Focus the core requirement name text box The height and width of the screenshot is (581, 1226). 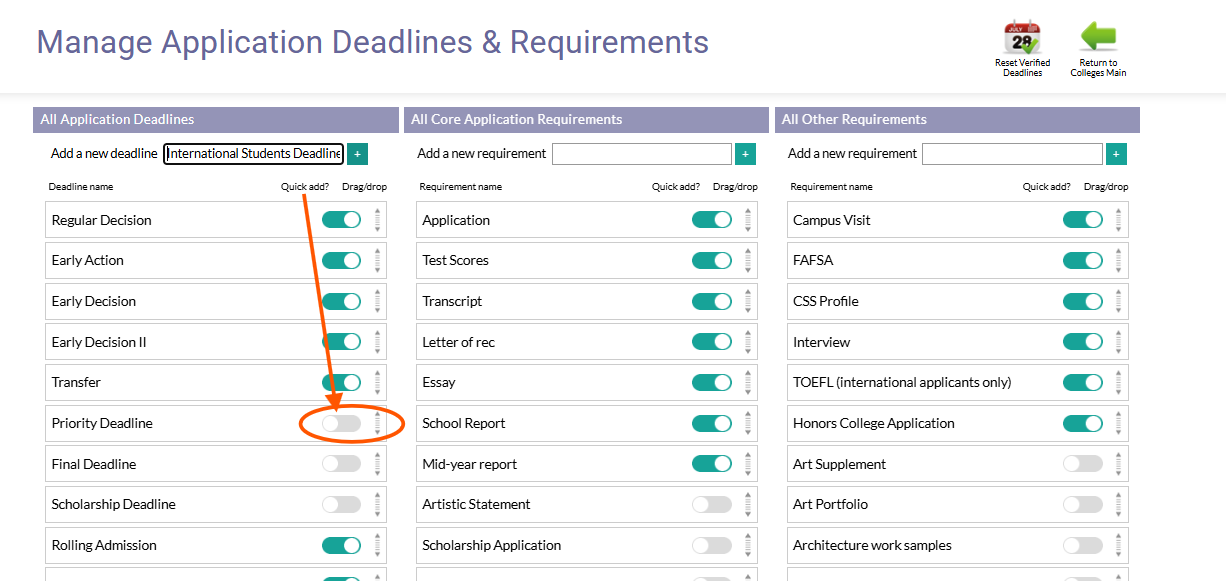[x=642, y=154]
